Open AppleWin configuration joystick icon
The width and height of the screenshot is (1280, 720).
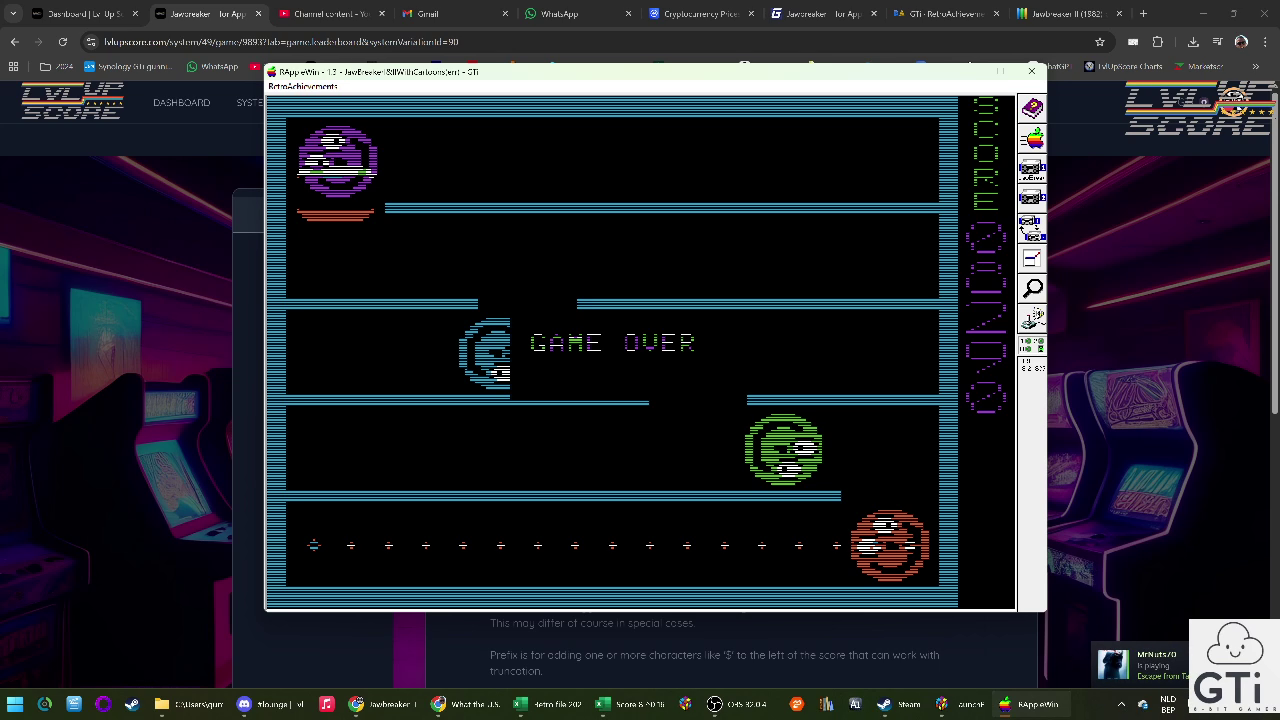pos(1032,319)
